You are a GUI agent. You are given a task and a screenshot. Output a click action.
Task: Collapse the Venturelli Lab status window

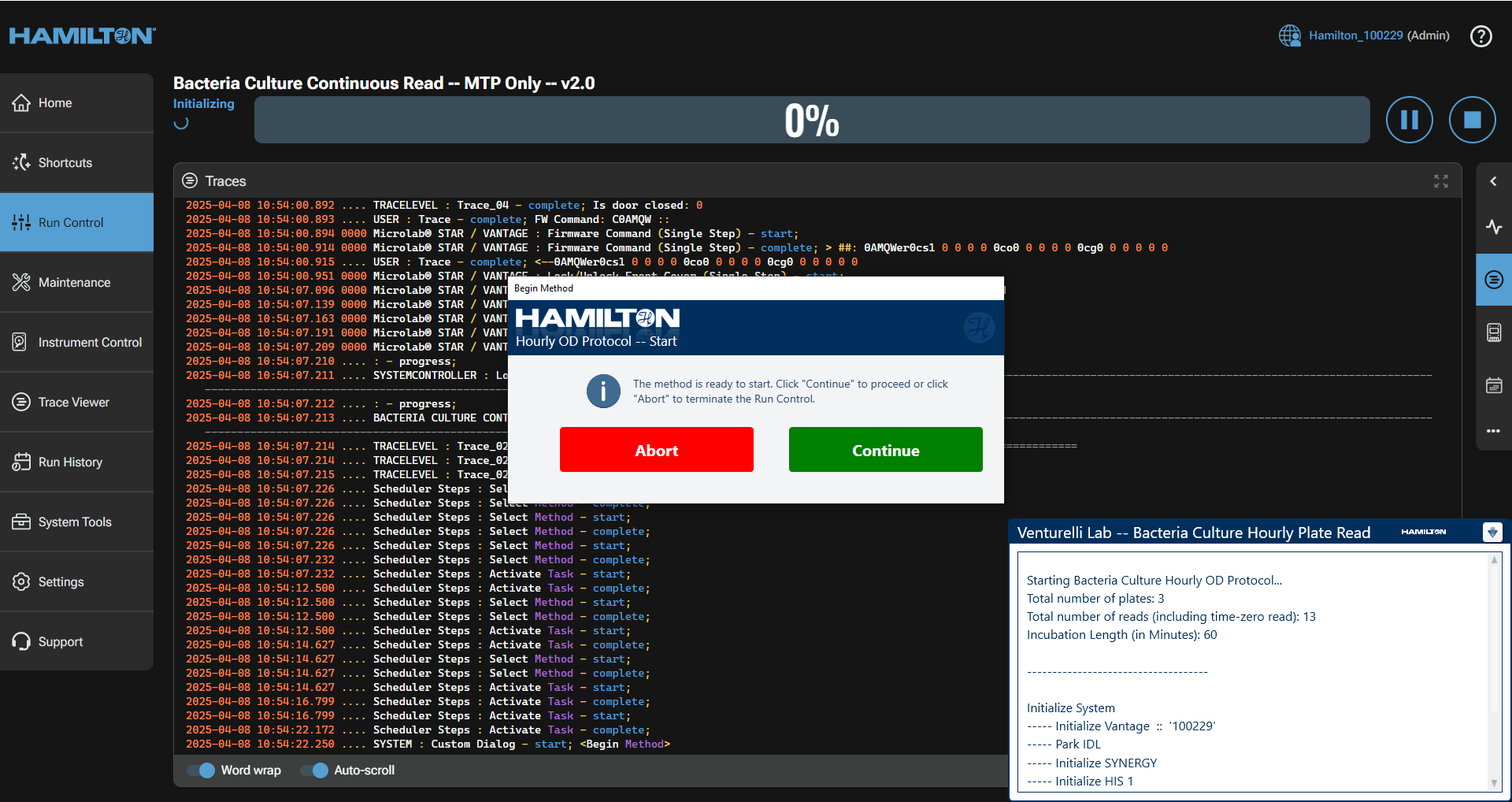tap(1492, 533)
